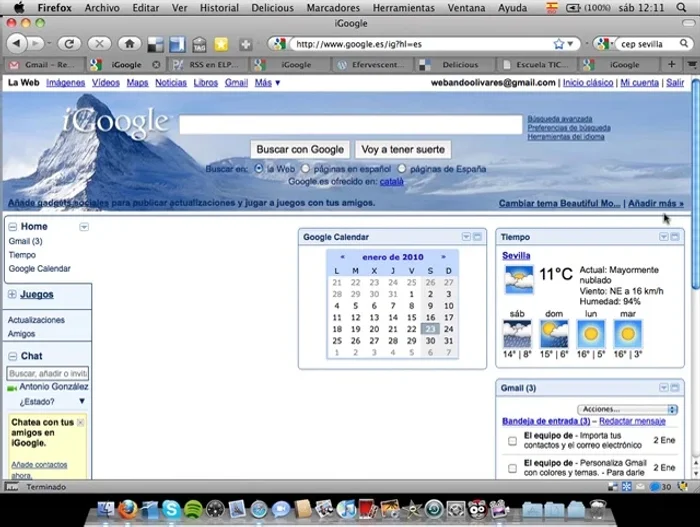700x527 pixels.
Task: Open Finder from the dock
Action: click(105, 510)
